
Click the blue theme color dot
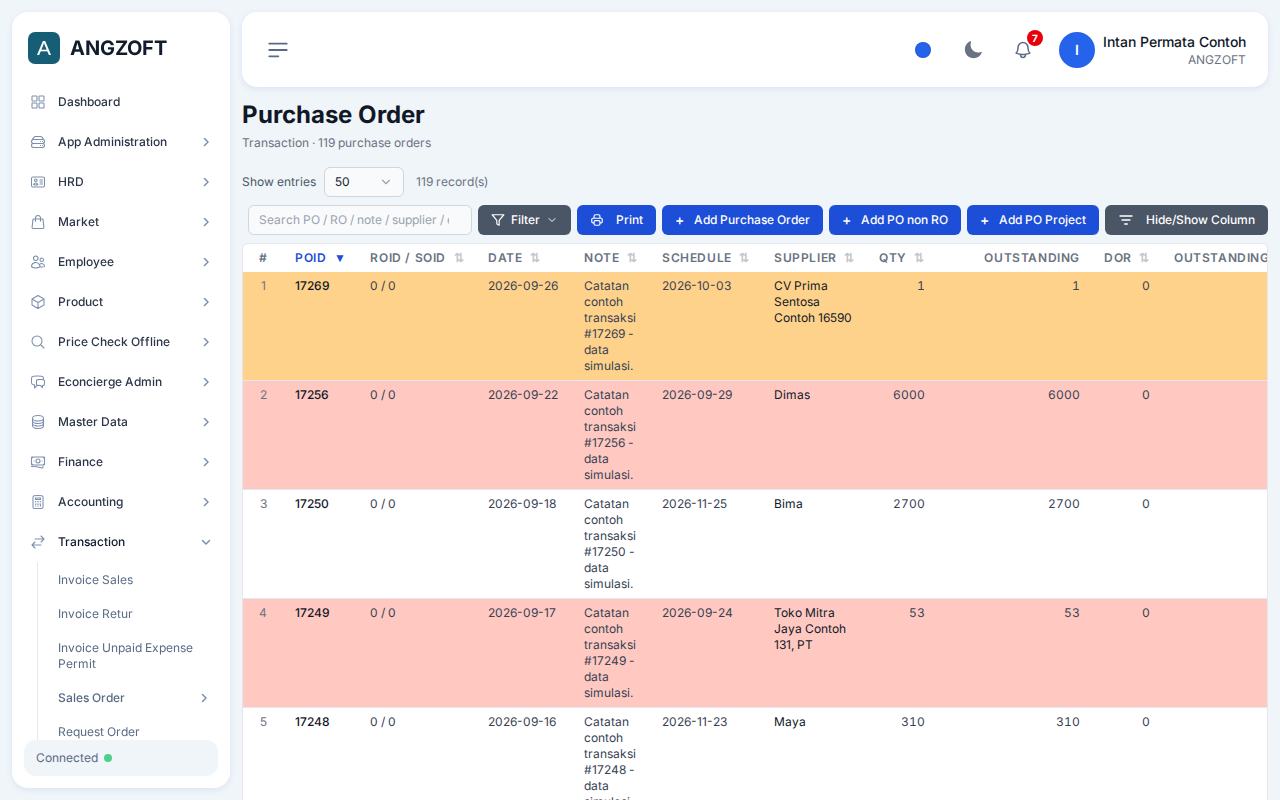coord(923,50)
